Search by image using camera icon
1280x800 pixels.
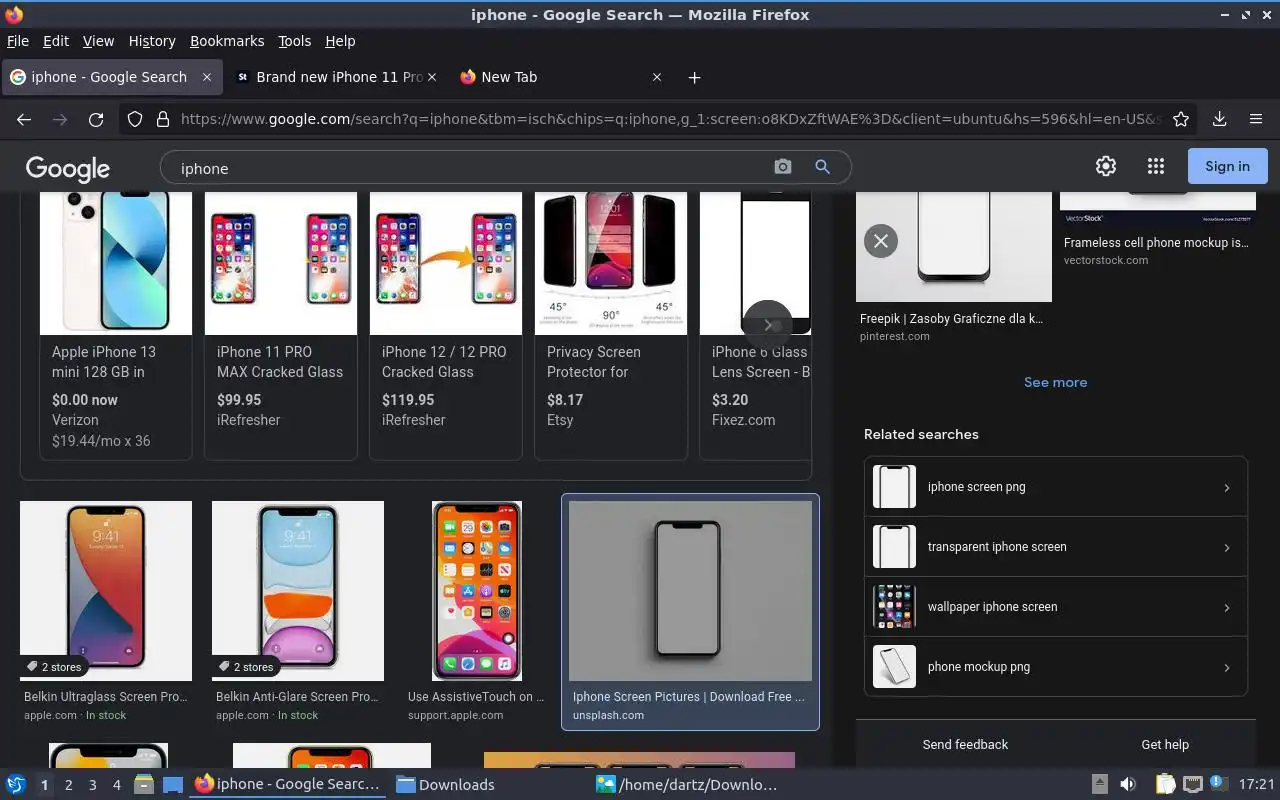pos(783,167)
